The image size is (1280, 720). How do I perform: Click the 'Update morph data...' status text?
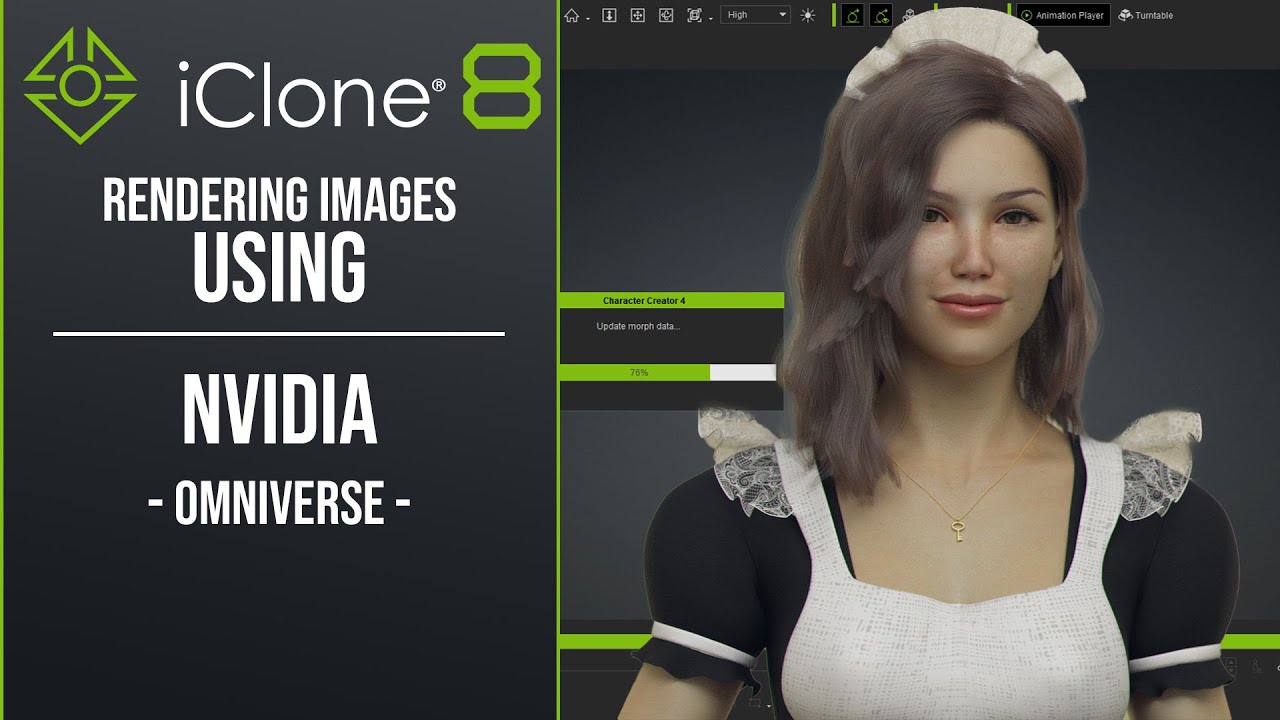(638, 326)
